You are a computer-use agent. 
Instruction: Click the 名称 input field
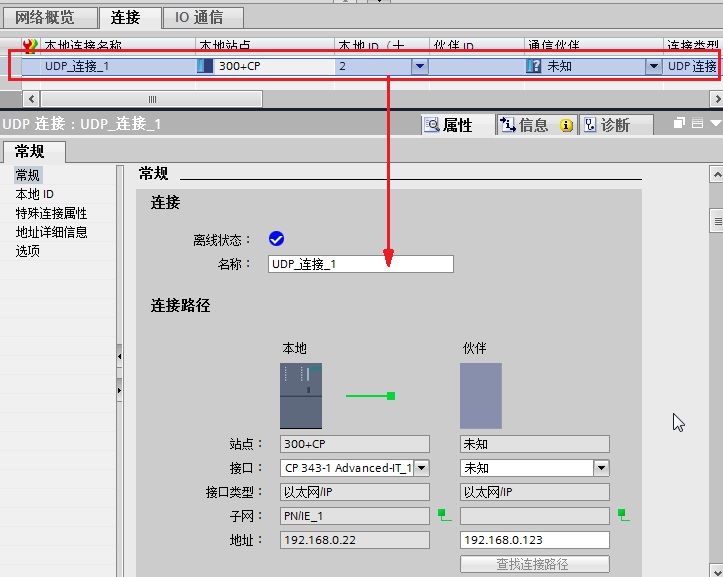point(361,264)
